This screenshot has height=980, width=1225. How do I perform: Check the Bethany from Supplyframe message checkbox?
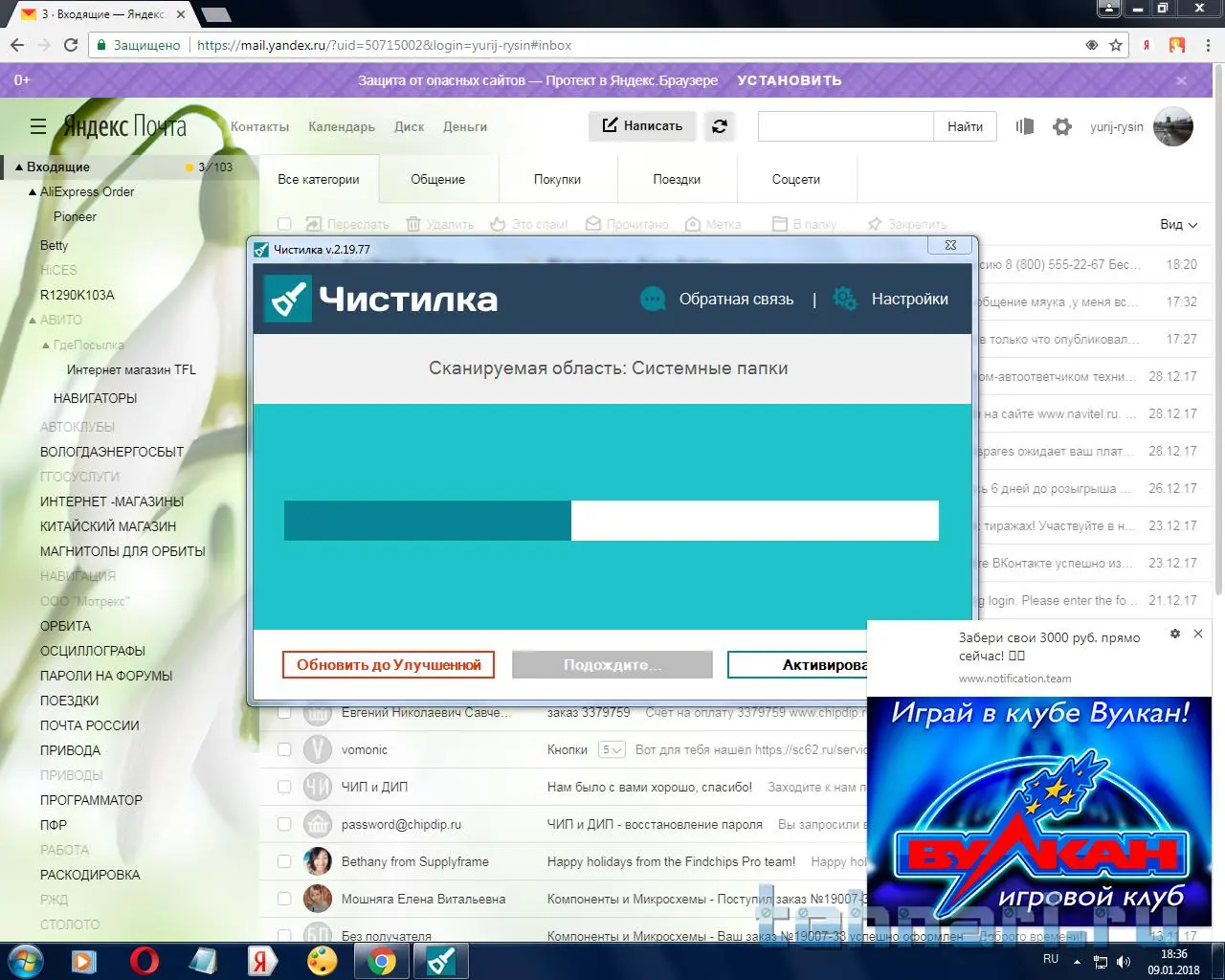point(284,861)
